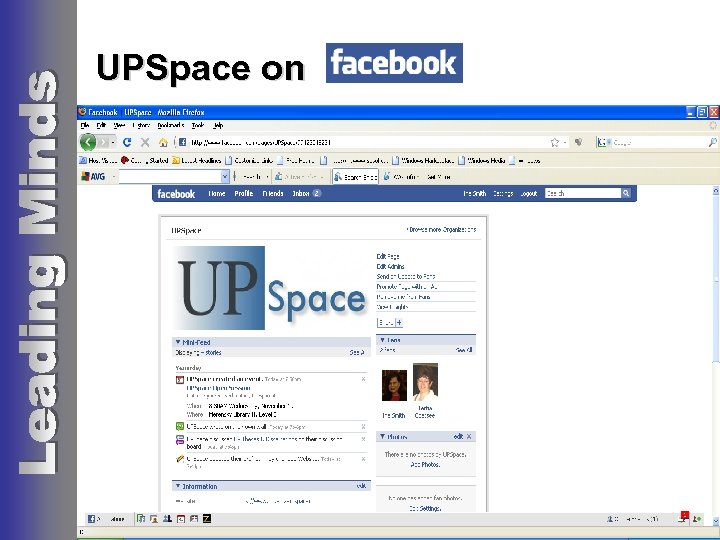Click the Edit Page link
Screen dimensions: 720x540
tap(388, 257)
